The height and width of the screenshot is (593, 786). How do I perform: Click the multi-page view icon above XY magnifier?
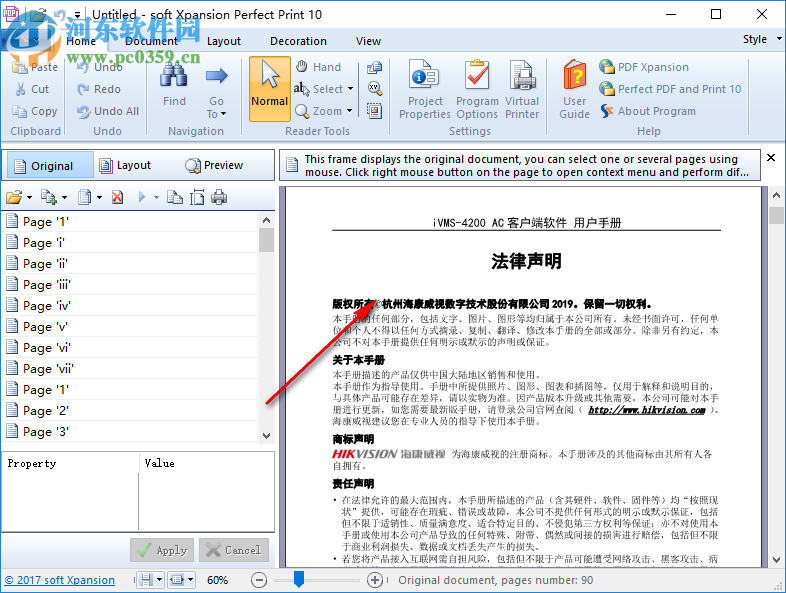pos(374,67)
